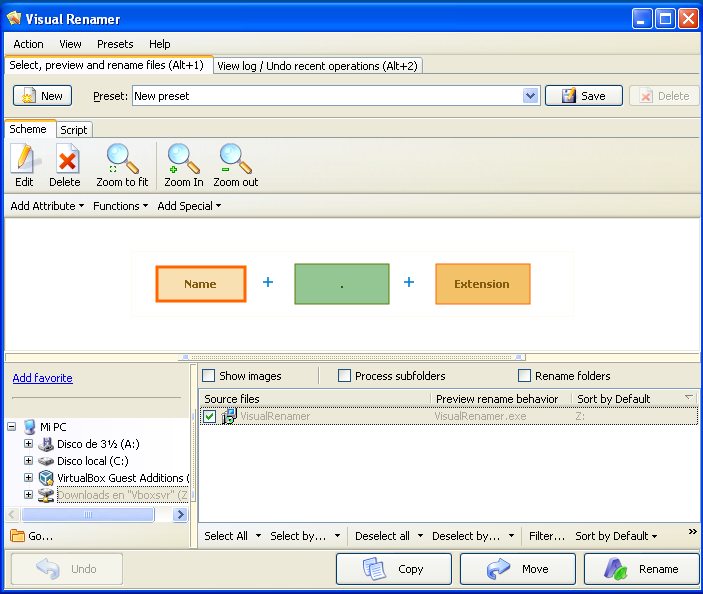Expand the Disco de 3½ (A:) node
The image size is (703, 594).
(28, 443)
